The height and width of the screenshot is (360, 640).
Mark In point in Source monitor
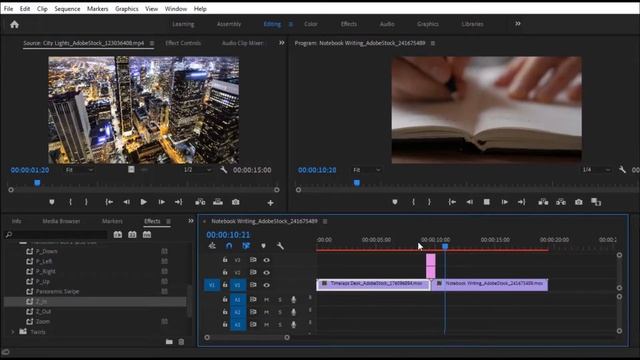71,202
